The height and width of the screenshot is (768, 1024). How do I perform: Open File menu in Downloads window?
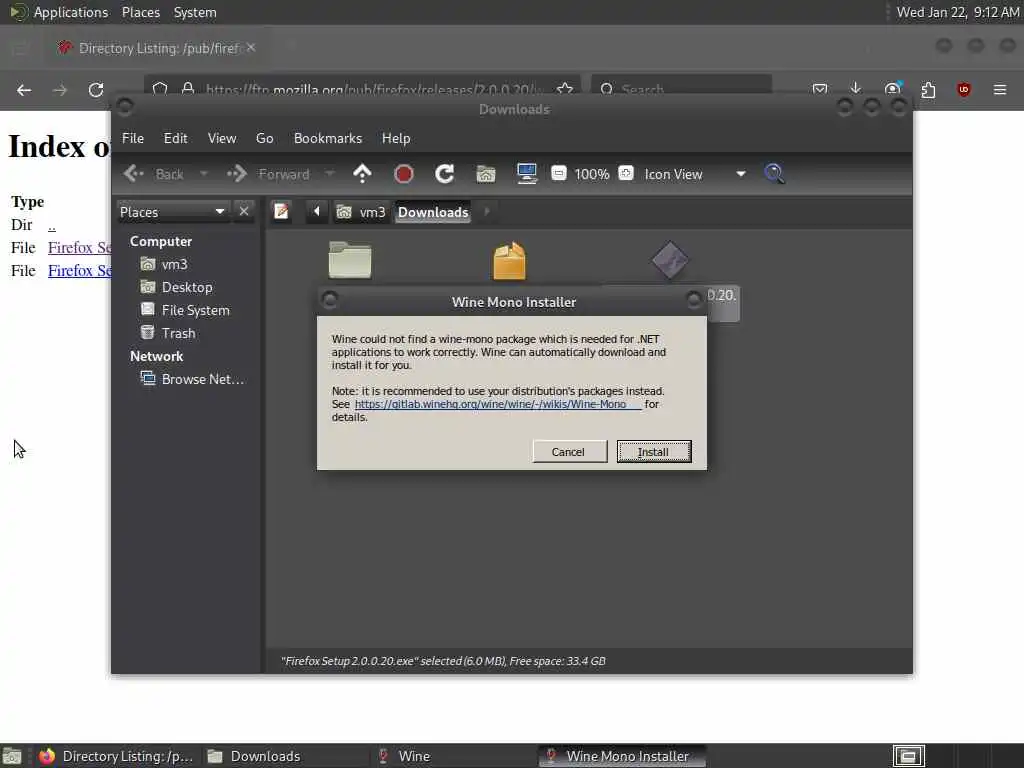click(133, 138)
